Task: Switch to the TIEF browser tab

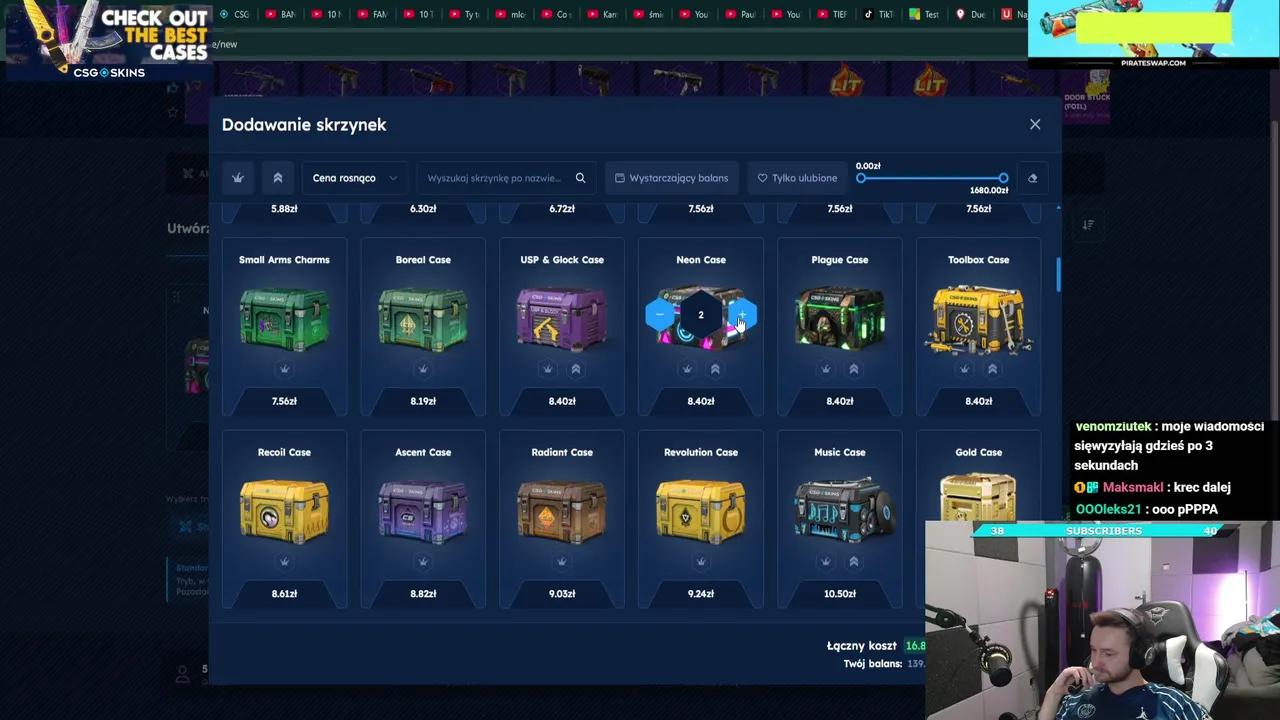Action: tap(833, 14)
